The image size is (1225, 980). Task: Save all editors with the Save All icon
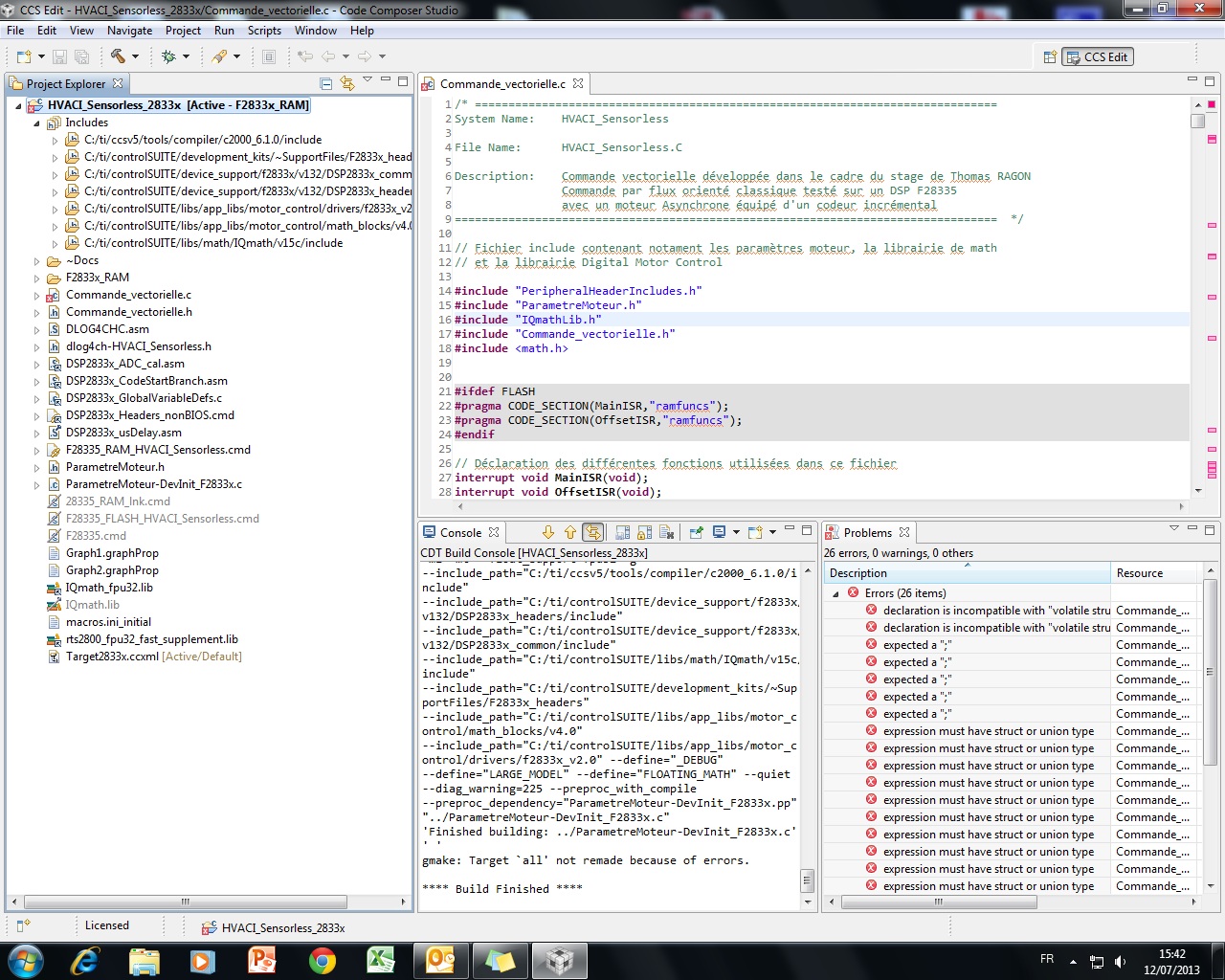[x=80, y=56]
